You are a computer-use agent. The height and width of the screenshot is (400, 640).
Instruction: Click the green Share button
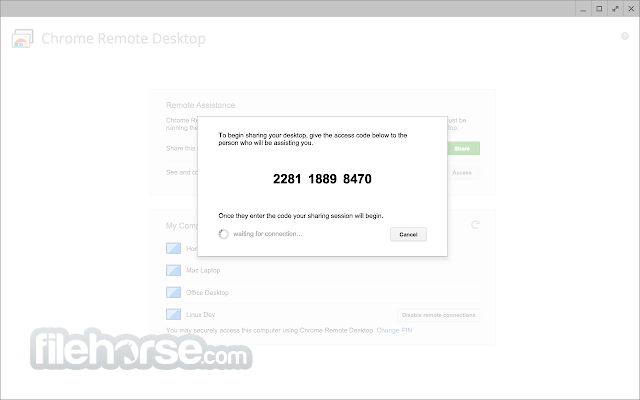click(x=463, y=149)
